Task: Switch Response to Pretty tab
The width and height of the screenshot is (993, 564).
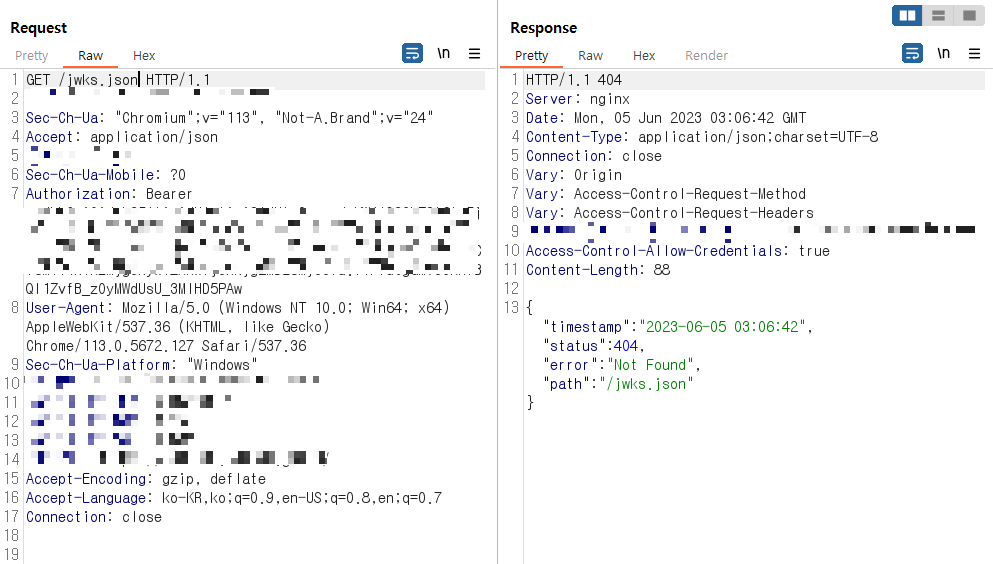Action: click(x=531, y=56)
